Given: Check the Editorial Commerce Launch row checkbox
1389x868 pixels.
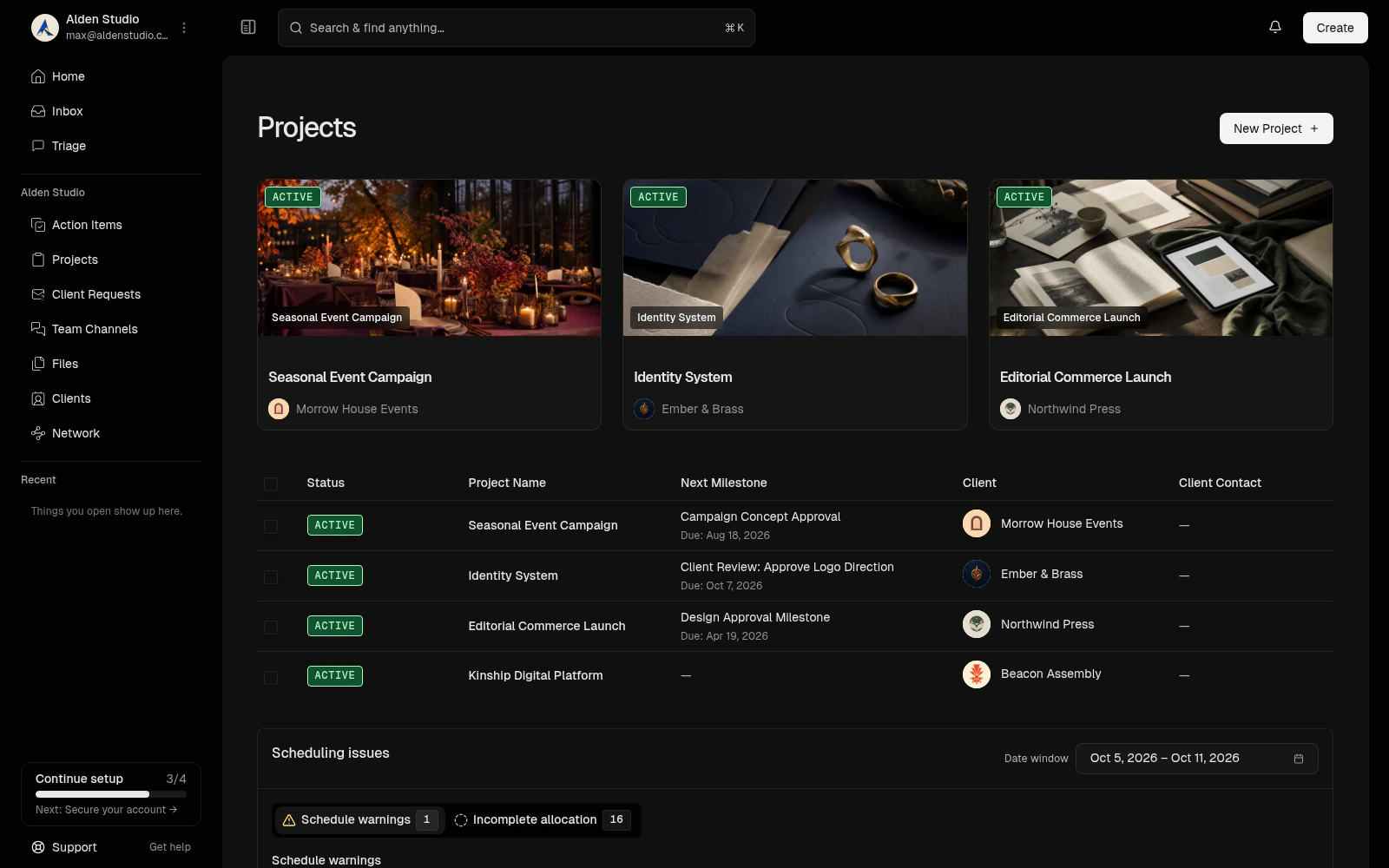Looking at the screenshot, I should pos(271,627).
